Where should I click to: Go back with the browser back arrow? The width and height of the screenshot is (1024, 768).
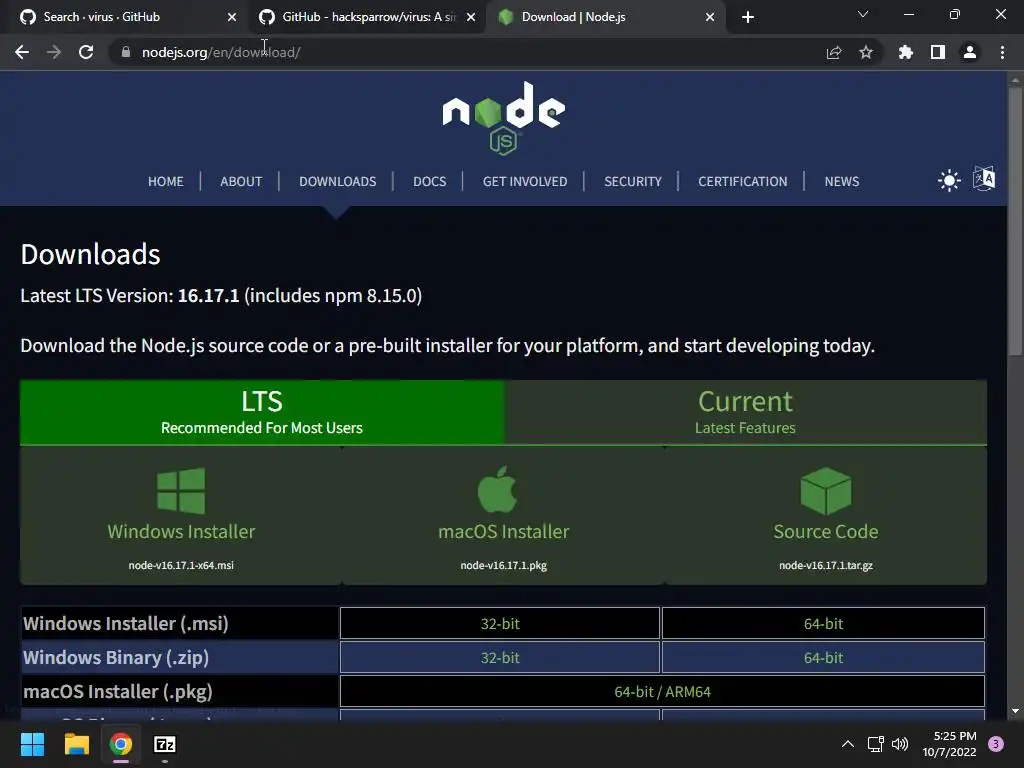pos(22,52)
